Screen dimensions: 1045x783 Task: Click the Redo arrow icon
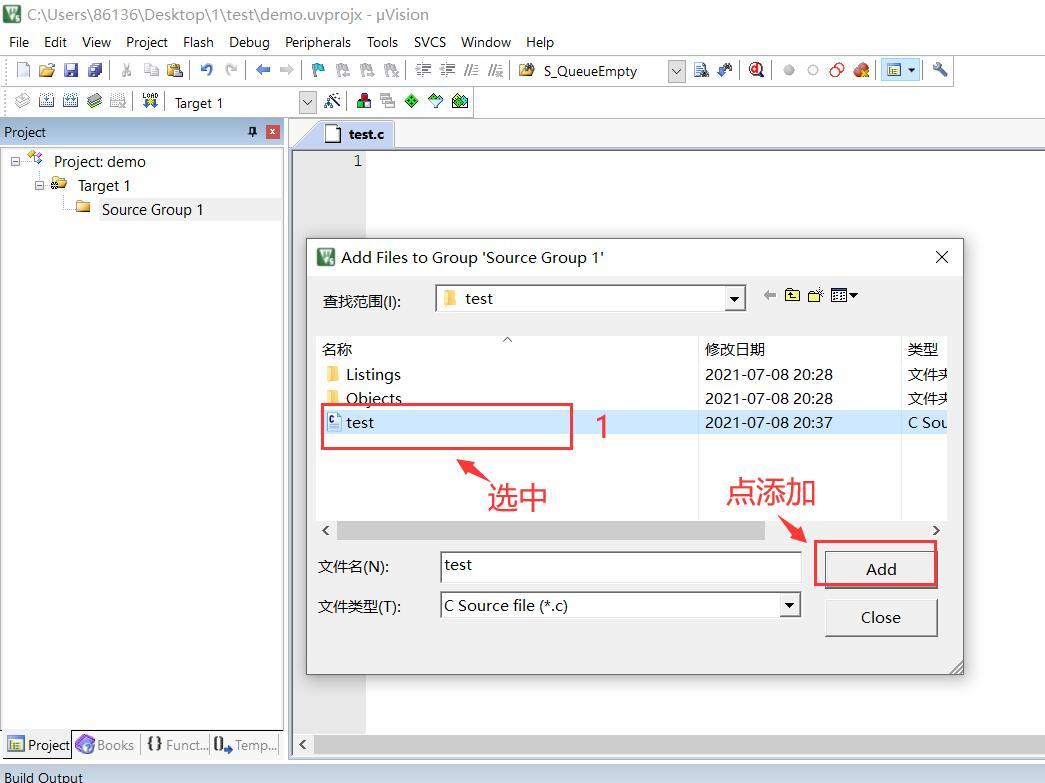(231, 70)
